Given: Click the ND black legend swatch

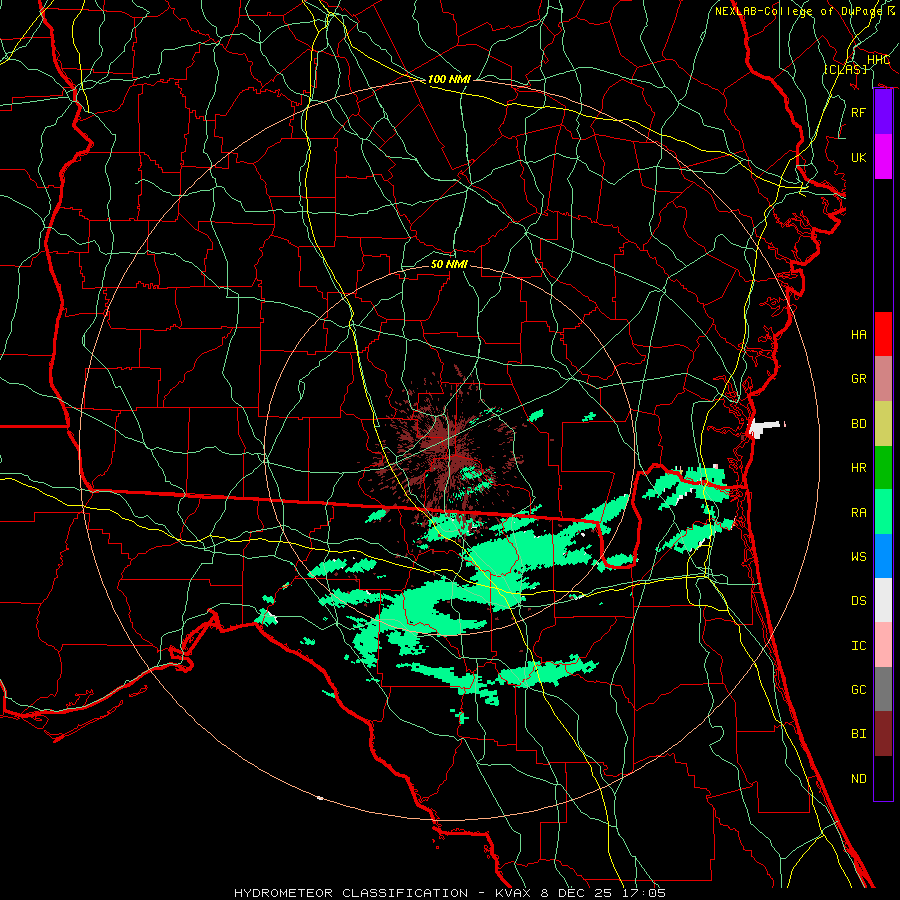Looking at the screenshot, I should tap(883, 778).
